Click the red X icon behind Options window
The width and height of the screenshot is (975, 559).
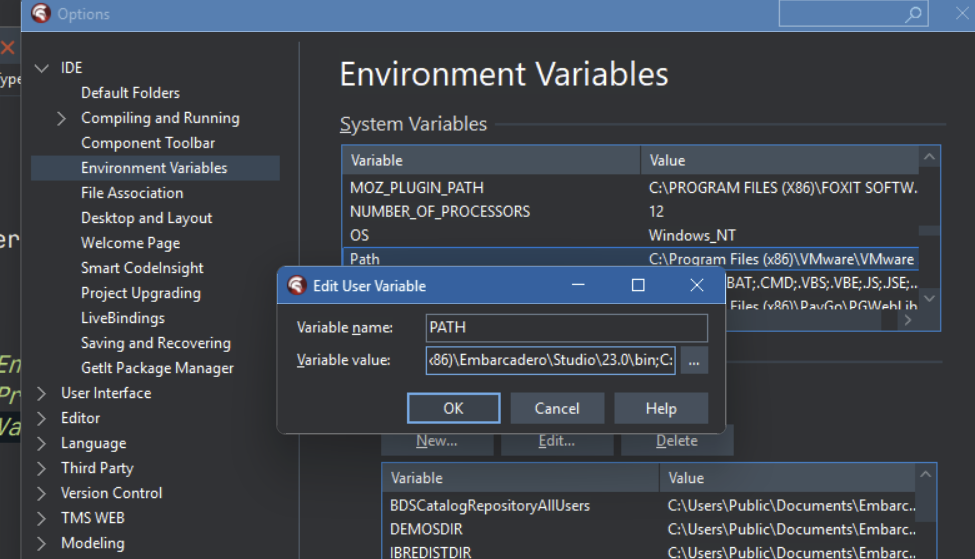point(7,47)
